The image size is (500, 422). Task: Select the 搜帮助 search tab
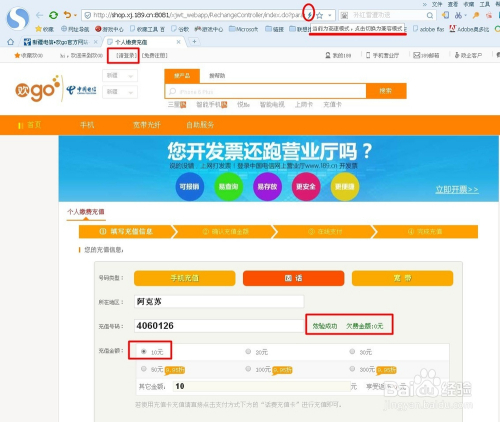217,76
